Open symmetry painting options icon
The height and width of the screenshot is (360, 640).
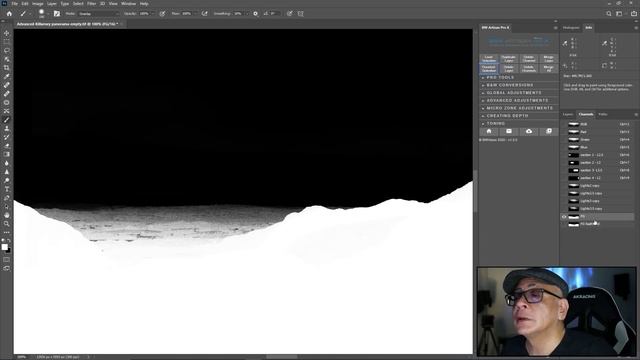[x=301, y=13]
